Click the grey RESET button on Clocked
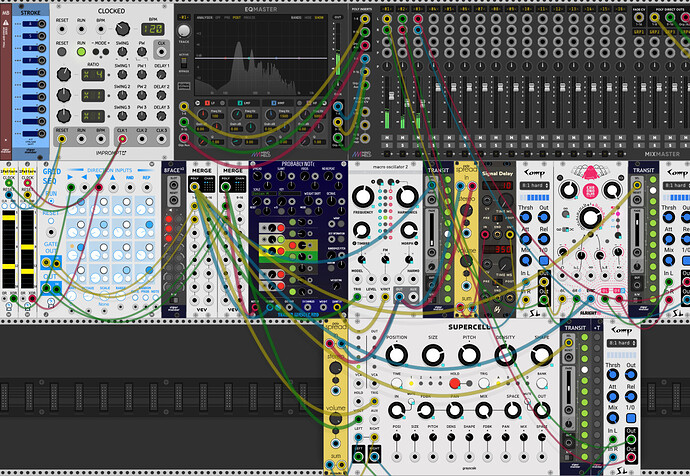690x476 pixels. [x=62, y=51]
